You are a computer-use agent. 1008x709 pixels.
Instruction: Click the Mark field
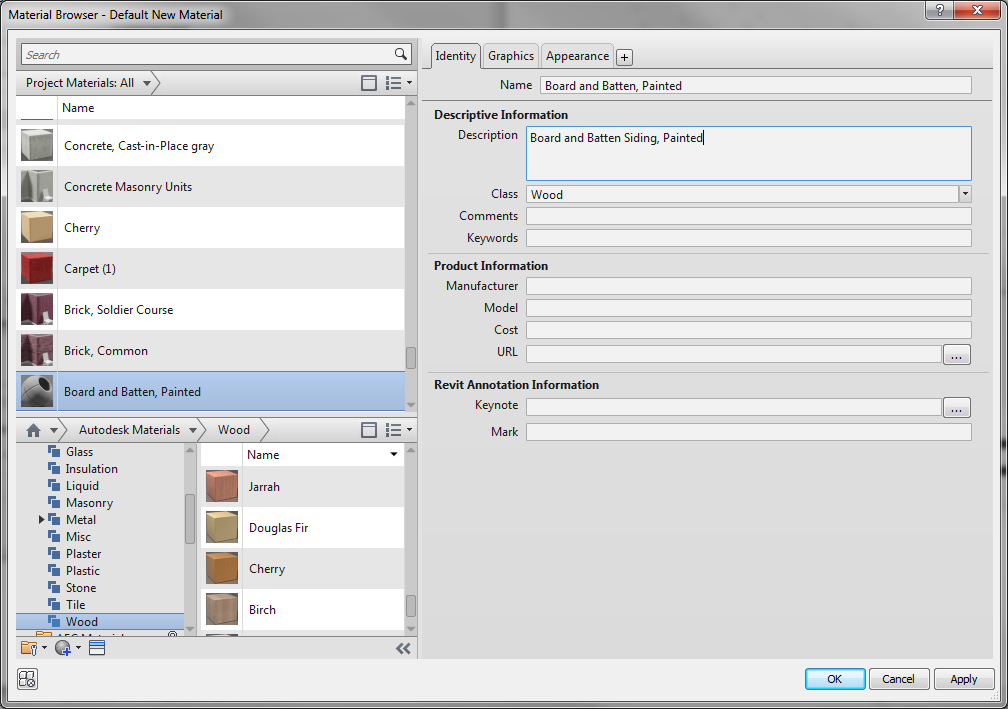click(x=748, y=432)
